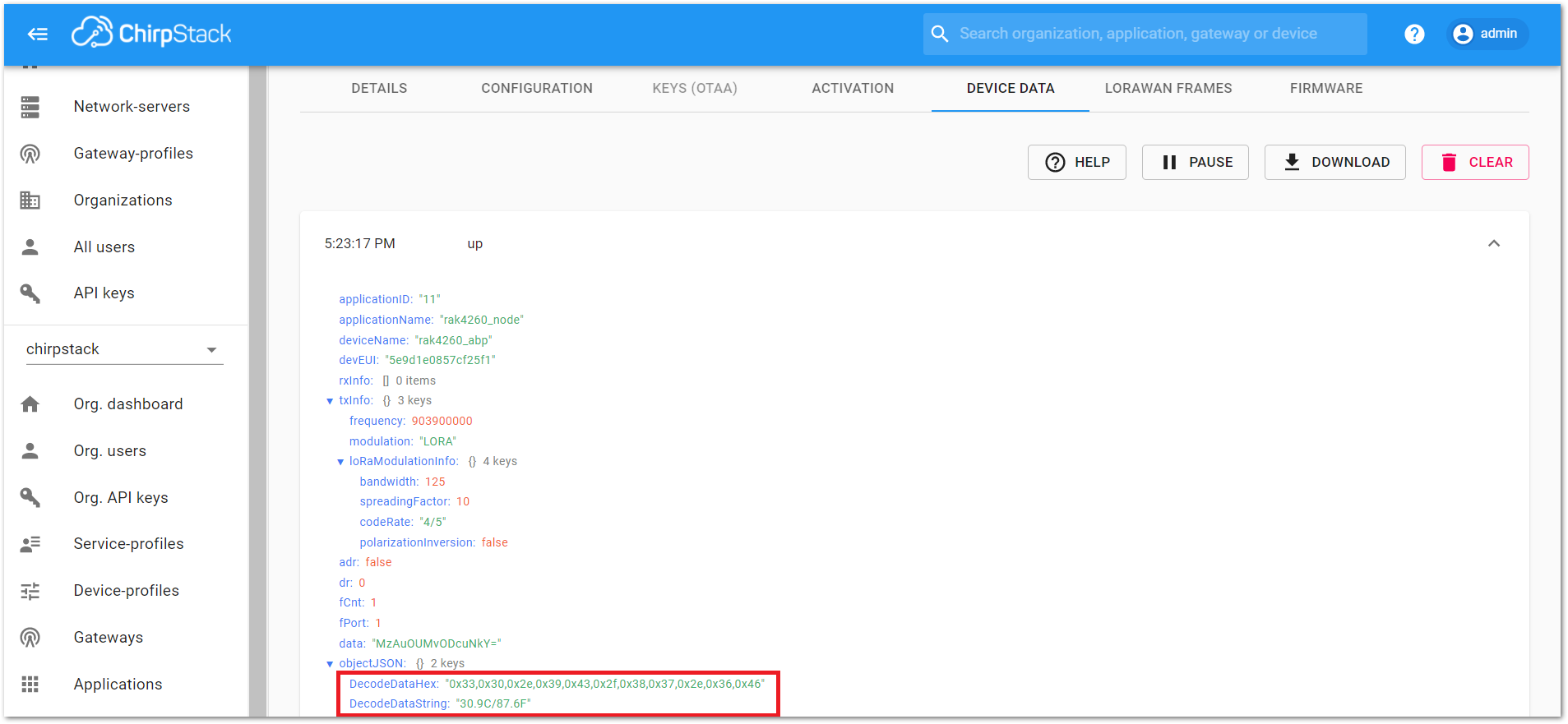Click the Applications grid icon
1568x724 pixels.
[x=30, y=684]
